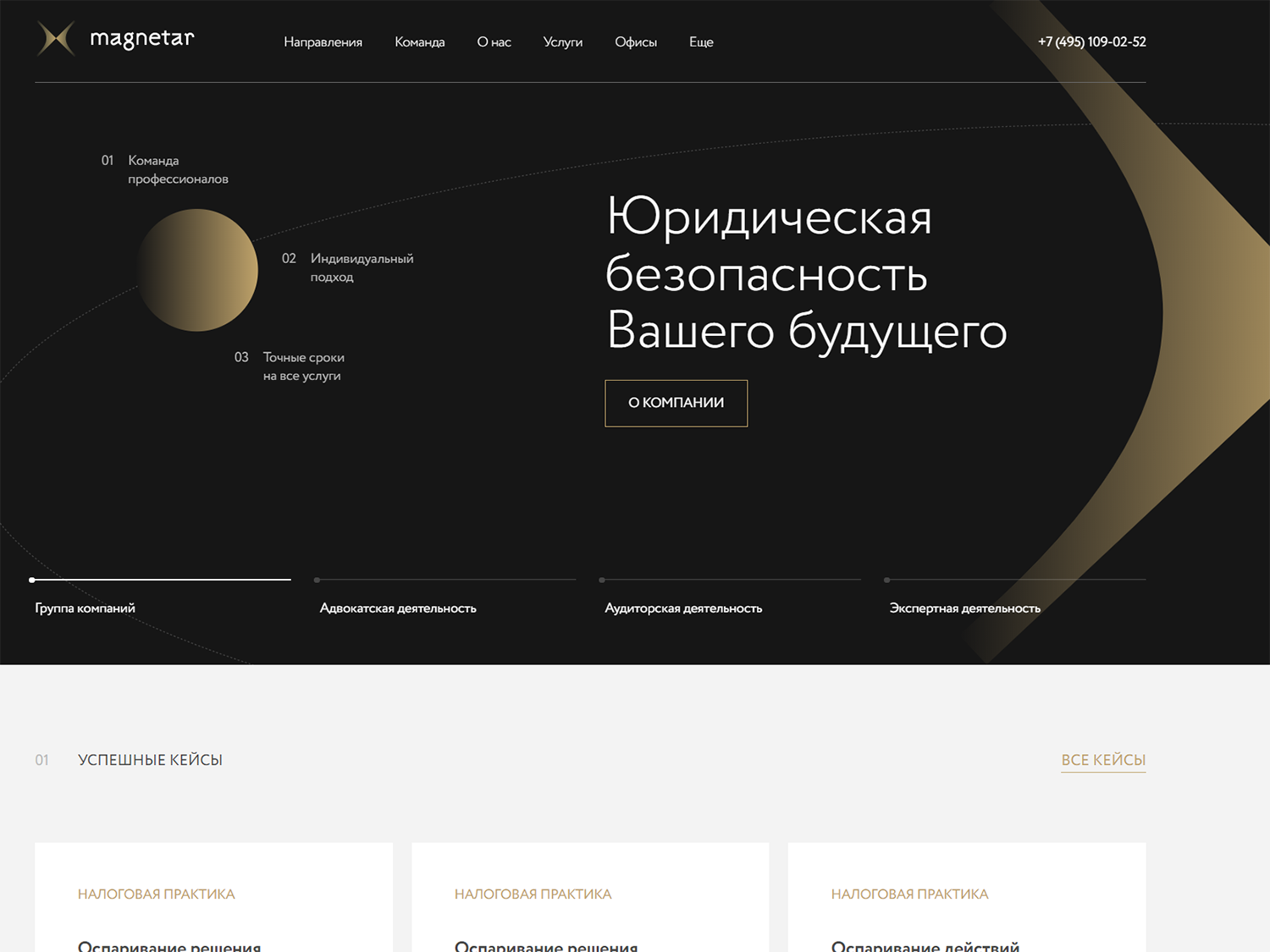Click the magnetar logo icon

[x=56, y=39]
